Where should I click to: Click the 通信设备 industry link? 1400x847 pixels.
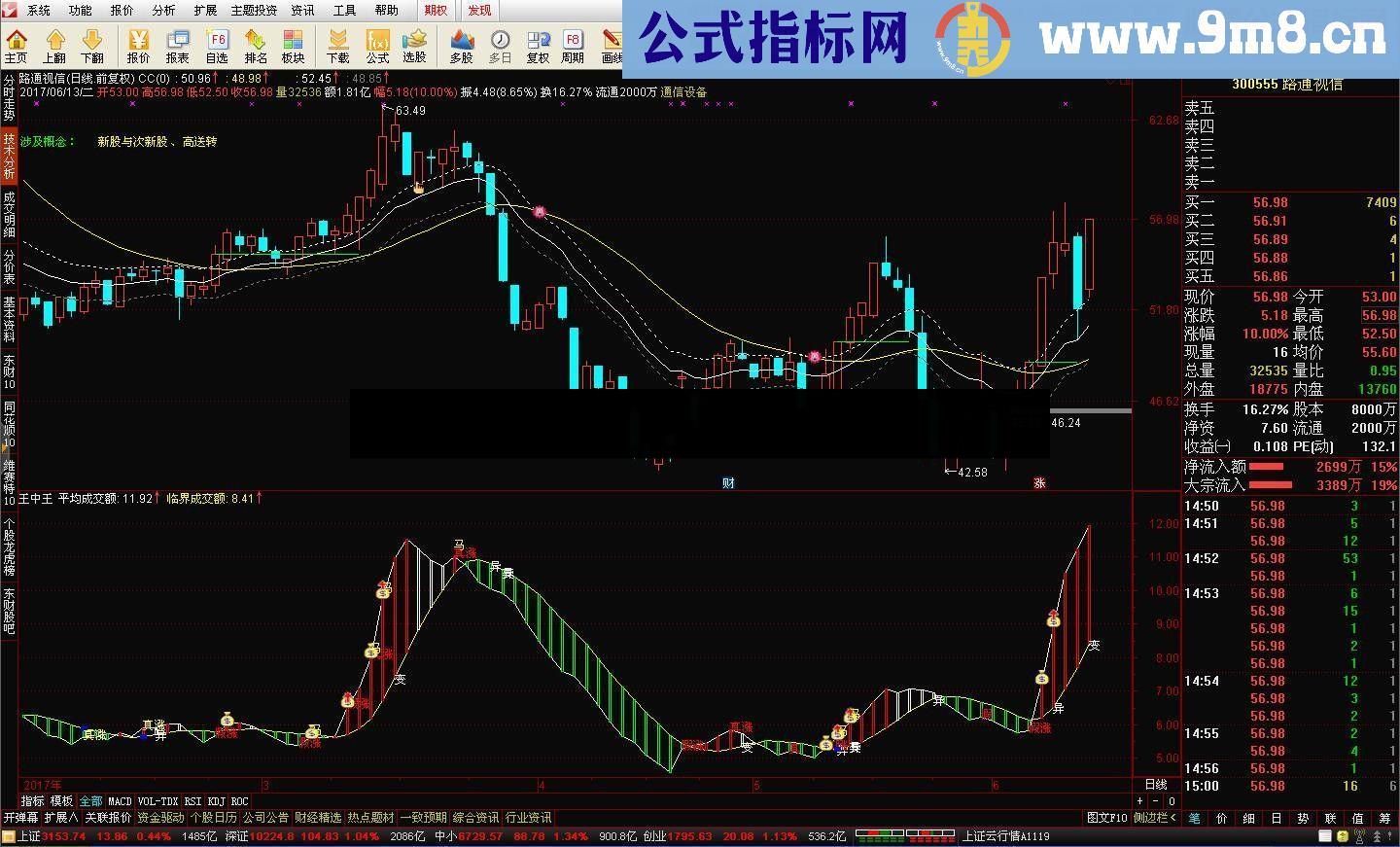683,92
